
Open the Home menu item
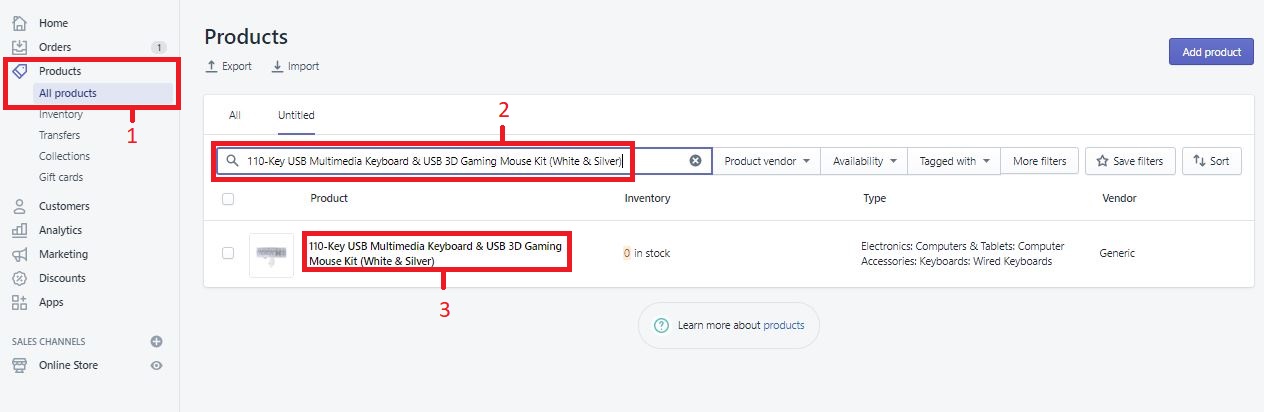point(54,23)
